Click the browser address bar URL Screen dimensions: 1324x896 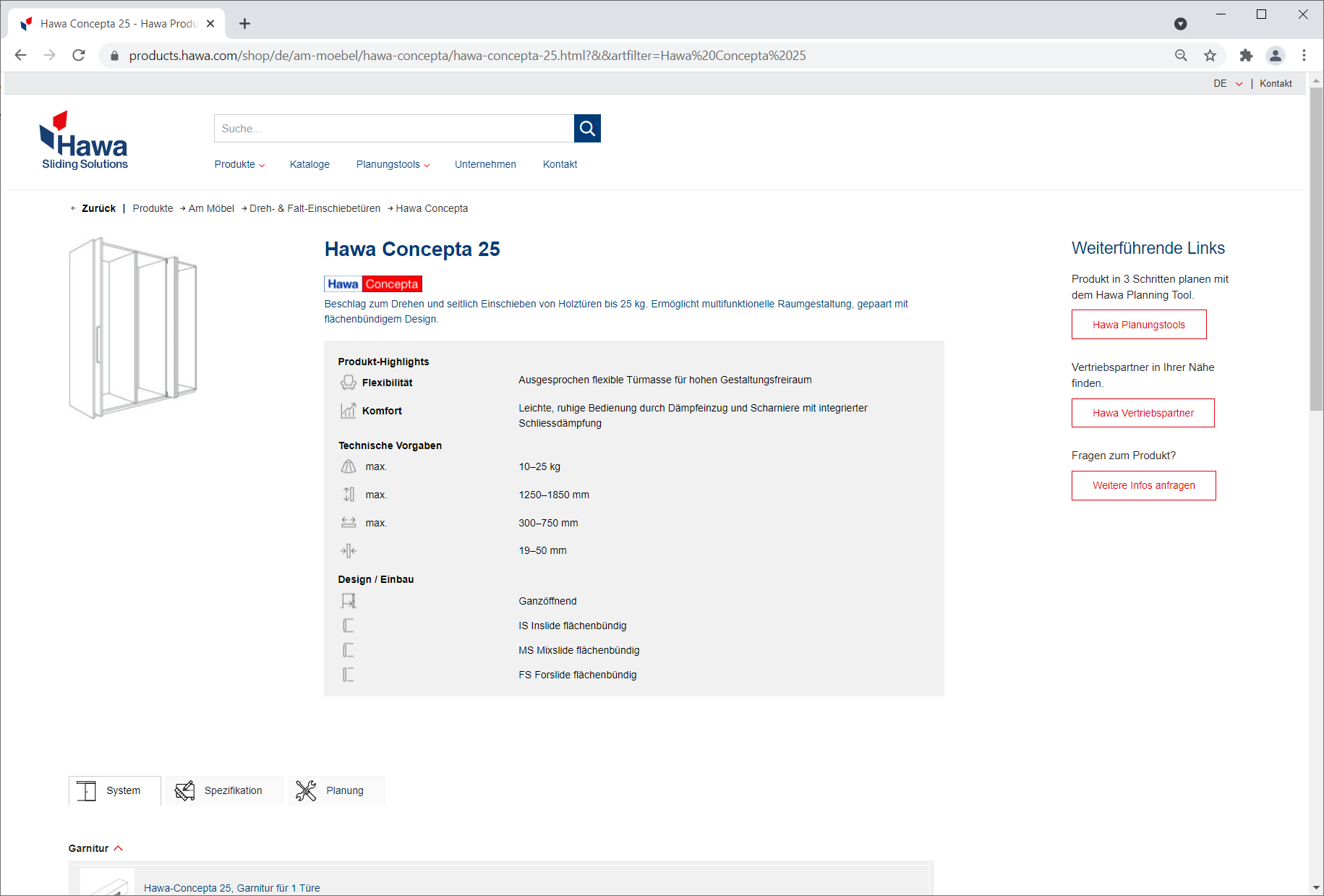(x=467, y=56)
